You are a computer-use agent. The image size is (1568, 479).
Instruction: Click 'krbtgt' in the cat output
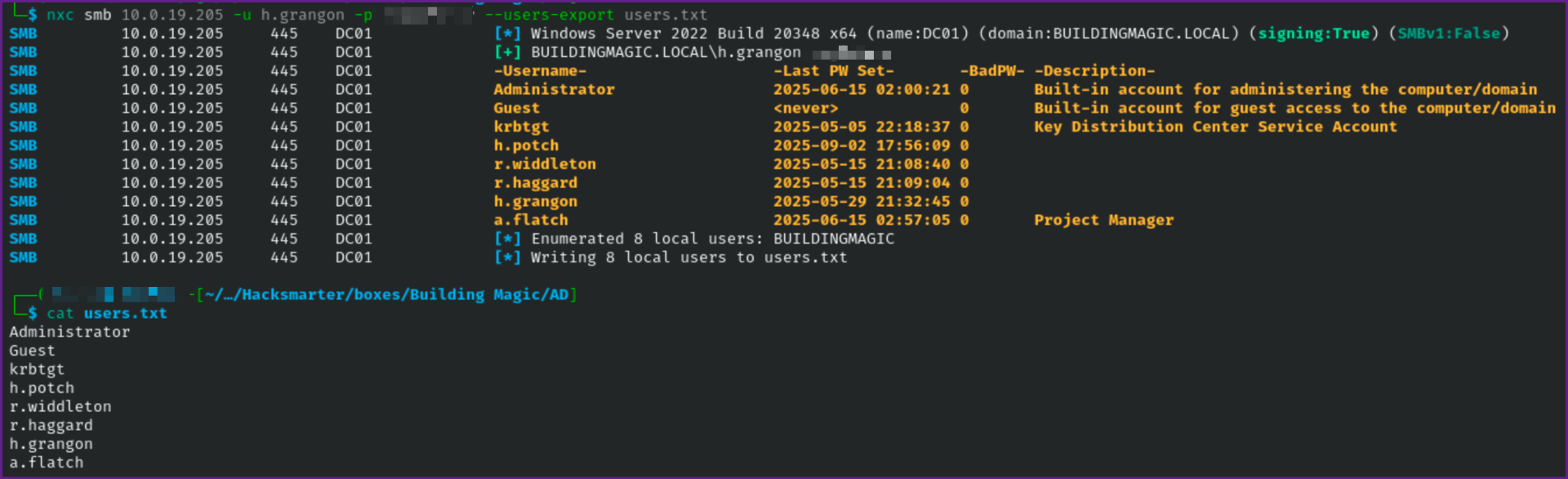coord(37,369)
